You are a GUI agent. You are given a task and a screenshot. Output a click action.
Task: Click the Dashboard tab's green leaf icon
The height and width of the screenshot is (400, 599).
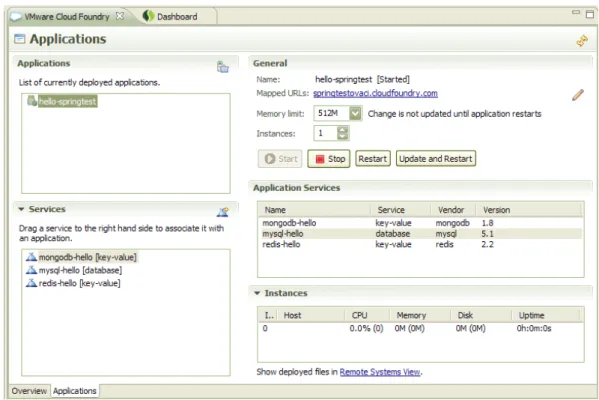point(148,16)
